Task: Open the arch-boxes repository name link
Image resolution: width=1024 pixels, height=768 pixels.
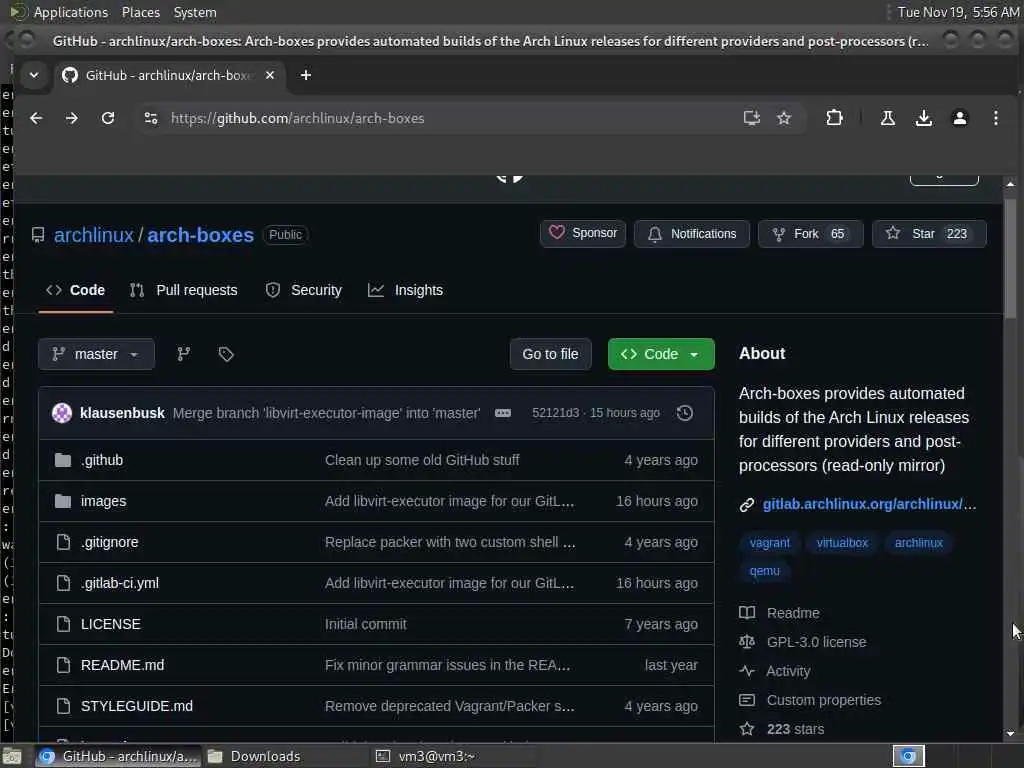Action: pyautogui.click(x=200, y=234)
